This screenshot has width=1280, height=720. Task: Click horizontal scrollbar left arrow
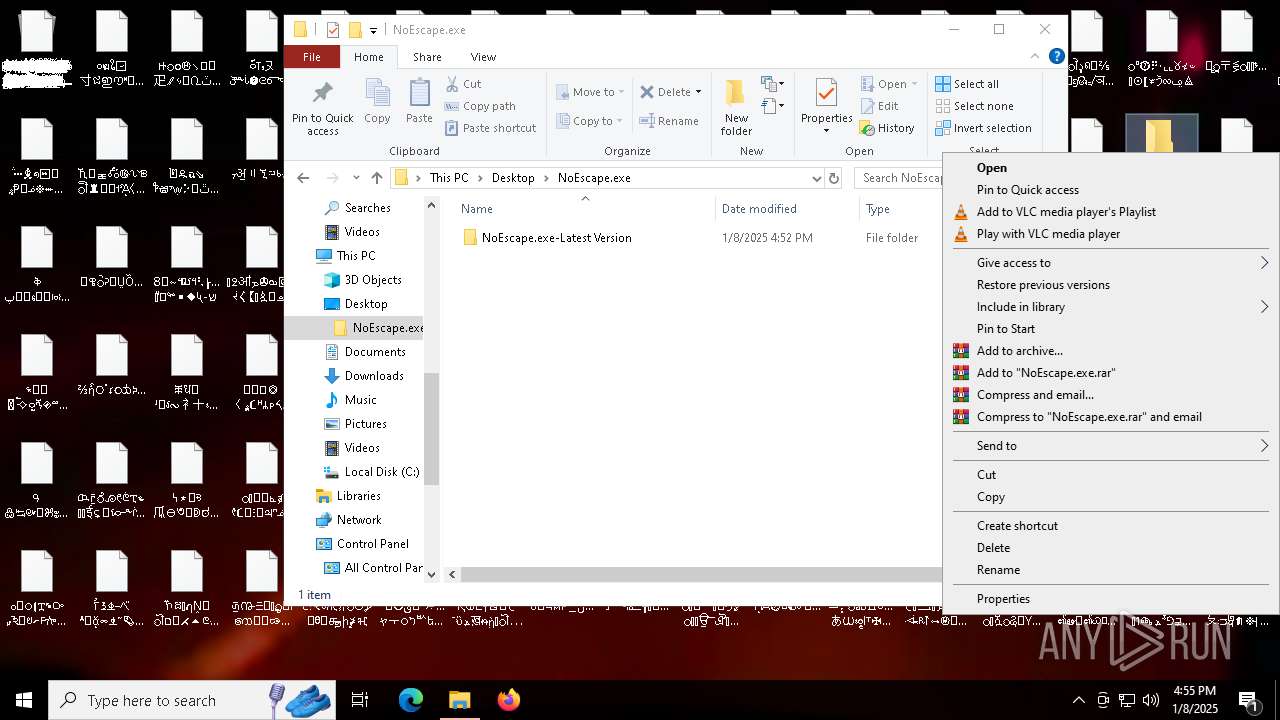[452, 574]
